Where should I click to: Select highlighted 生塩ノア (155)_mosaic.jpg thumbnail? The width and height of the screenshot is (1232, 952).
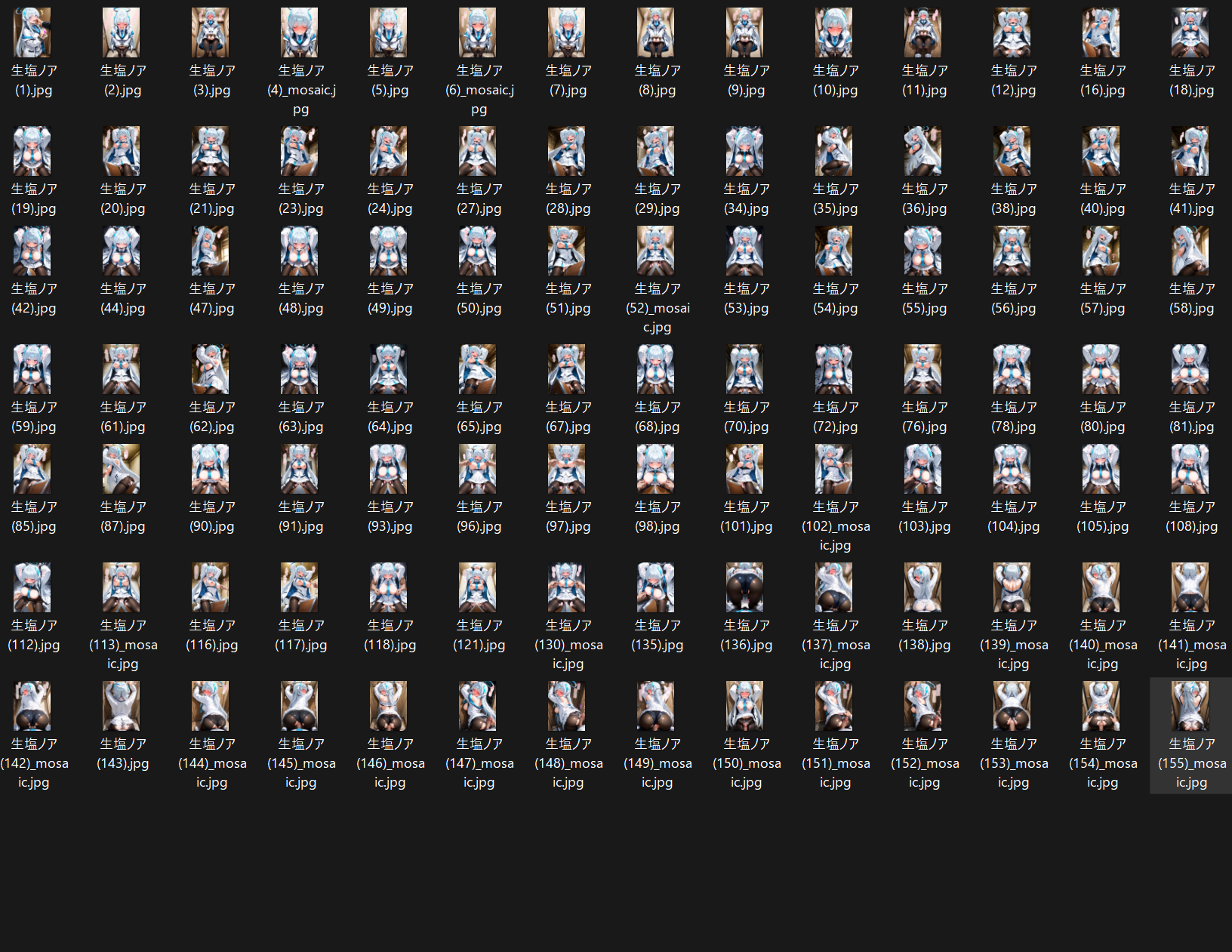click(x=1191, y=706)
